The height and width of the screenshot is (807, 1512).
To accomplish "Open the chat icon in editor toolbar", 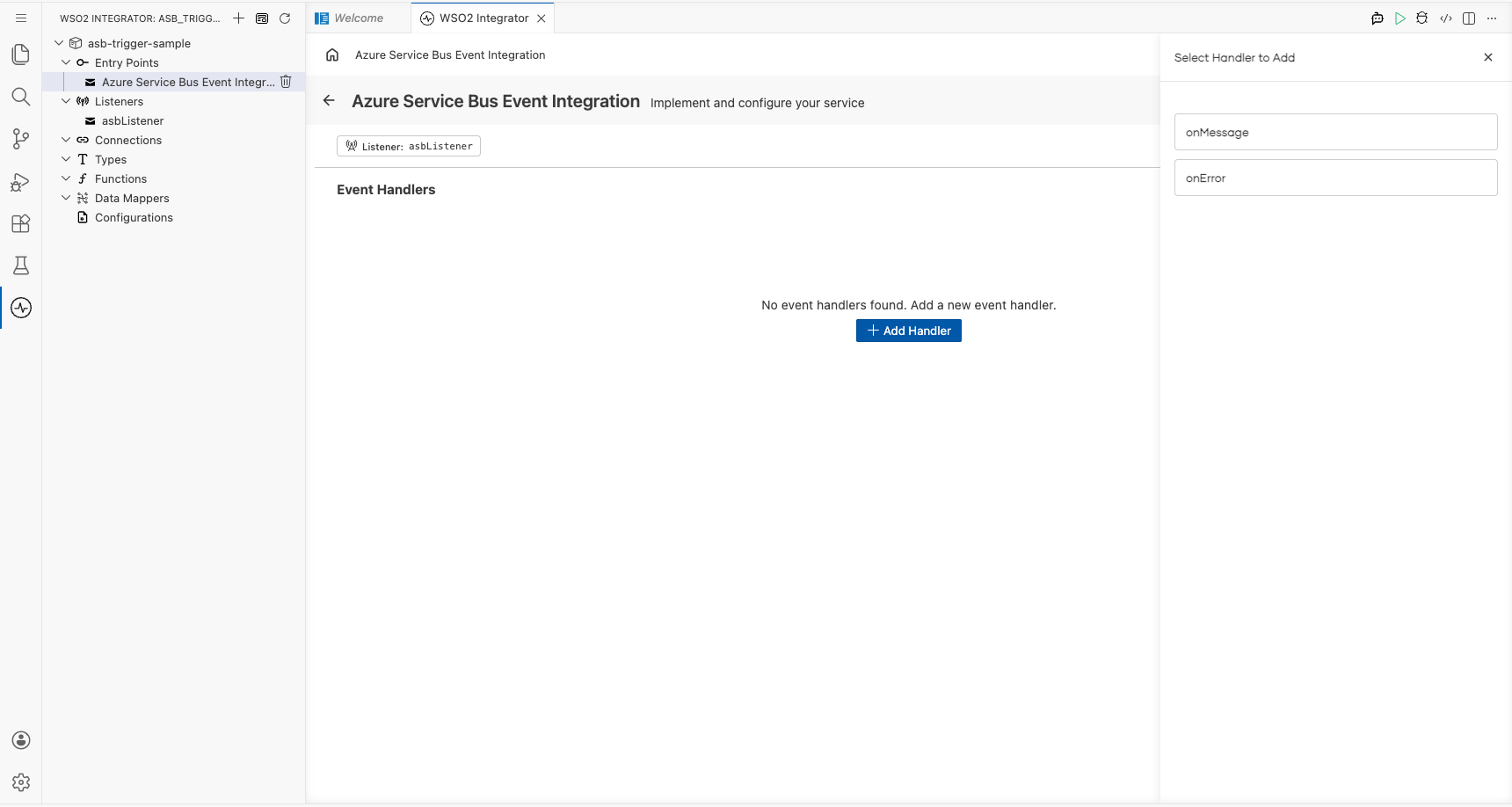I will click(1378, 18).
